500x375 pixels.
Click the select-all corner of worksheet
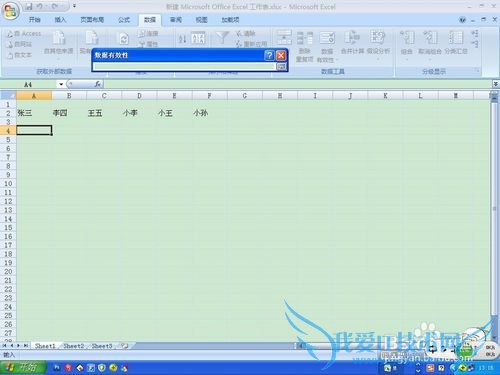tap(8, 96)
